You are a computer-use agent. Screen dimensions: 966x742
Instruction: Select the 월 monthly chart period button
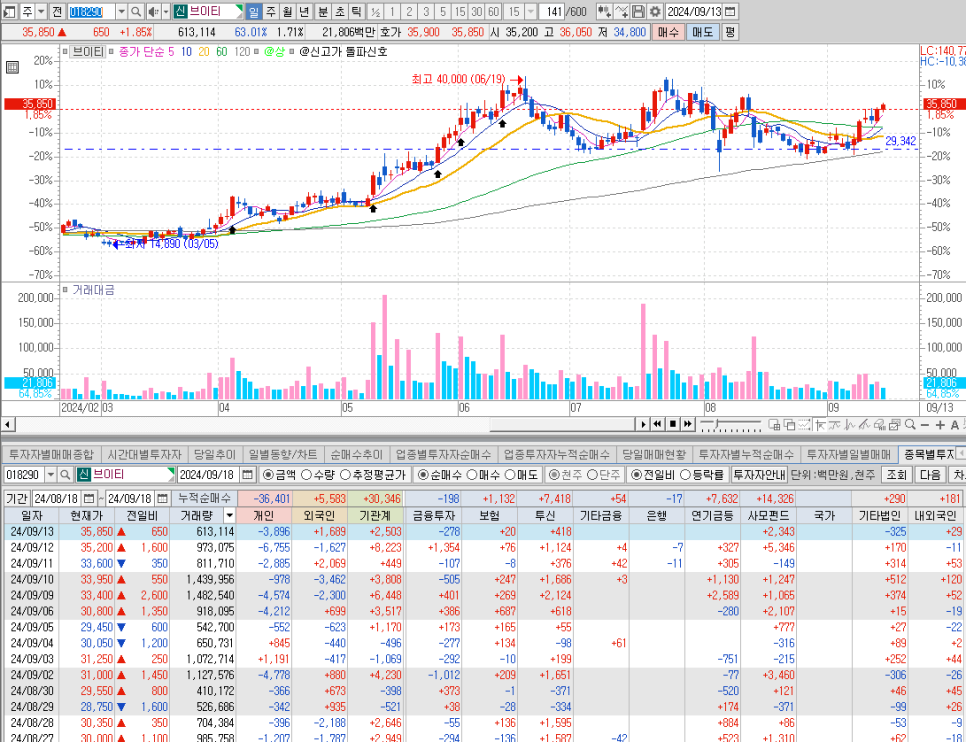[x=288, y=12]
